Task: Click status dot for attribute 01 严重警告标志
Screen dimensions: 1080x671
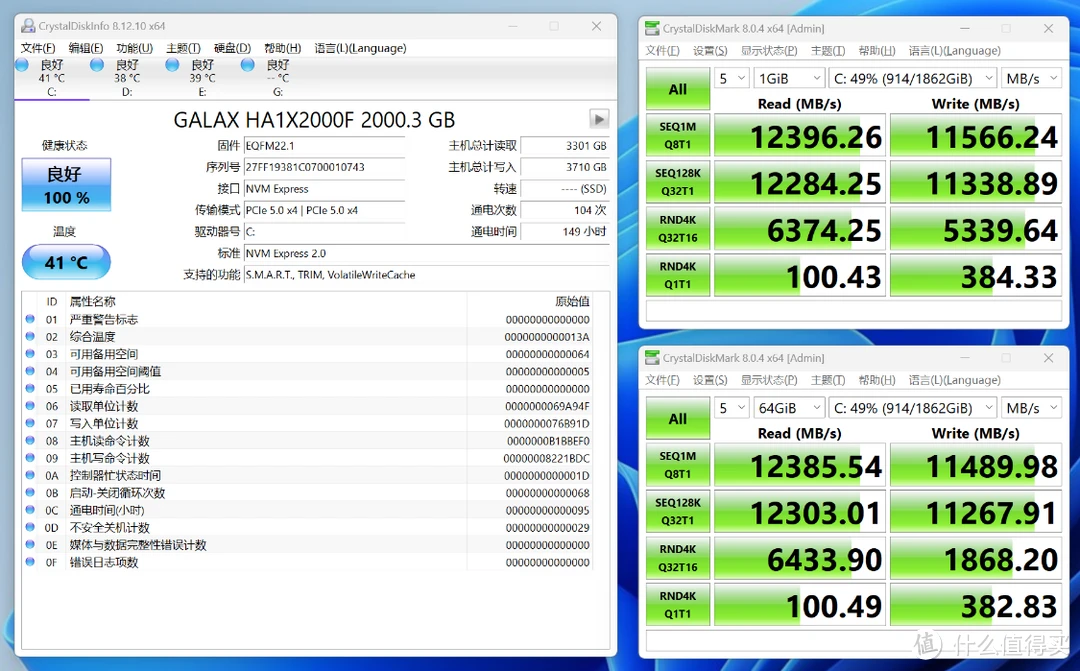Action: 30,319
